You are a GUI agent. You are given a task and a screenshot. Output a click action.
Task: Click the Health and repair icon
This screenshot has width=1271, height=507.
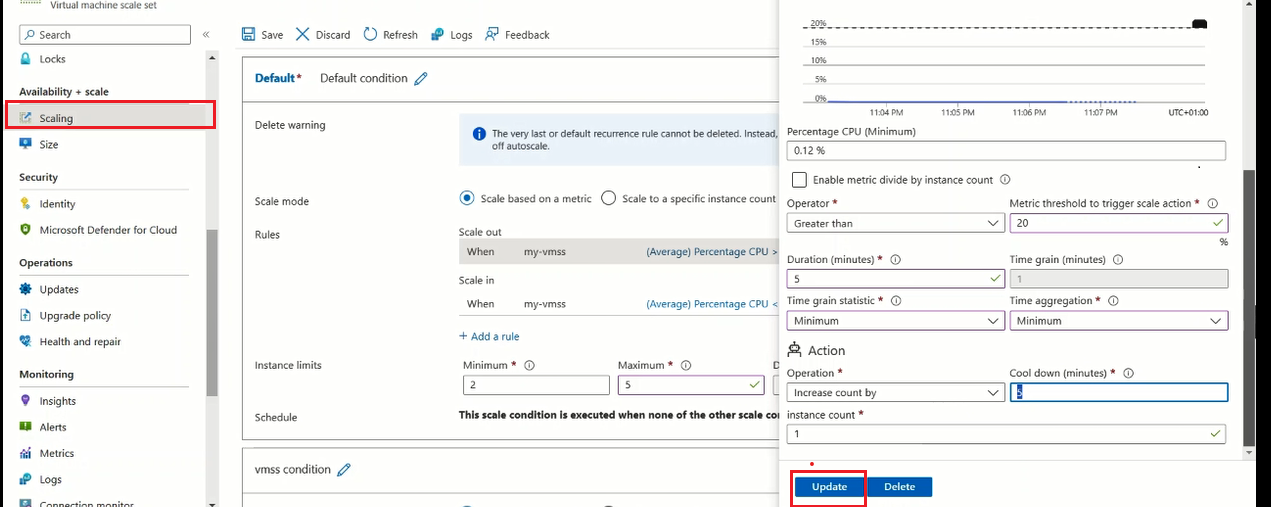click(x=26, y=341)
